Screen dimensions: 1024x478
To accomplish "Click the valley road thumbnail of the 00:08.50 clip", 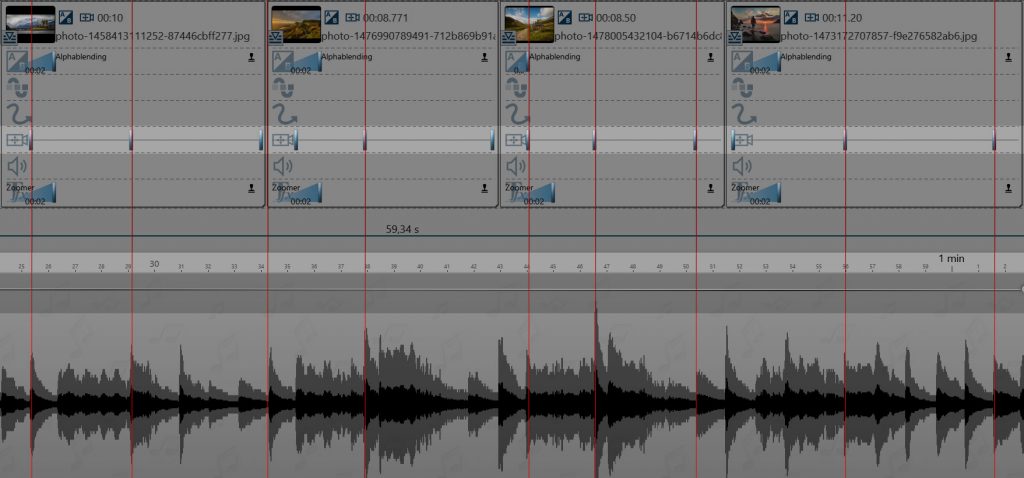I will [x=529, y=24].
